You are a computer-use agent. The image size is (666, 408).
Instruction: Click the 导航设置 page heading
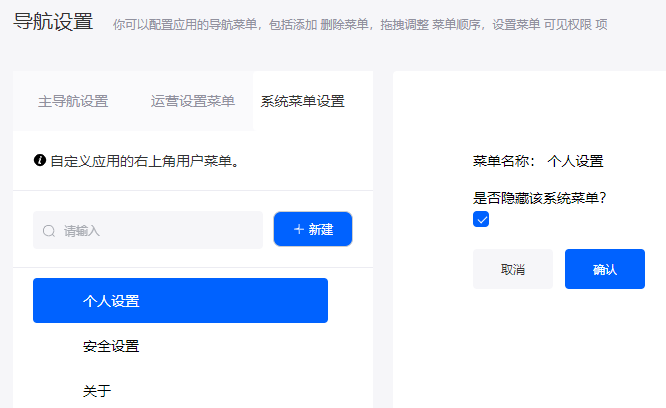(53, 21)
